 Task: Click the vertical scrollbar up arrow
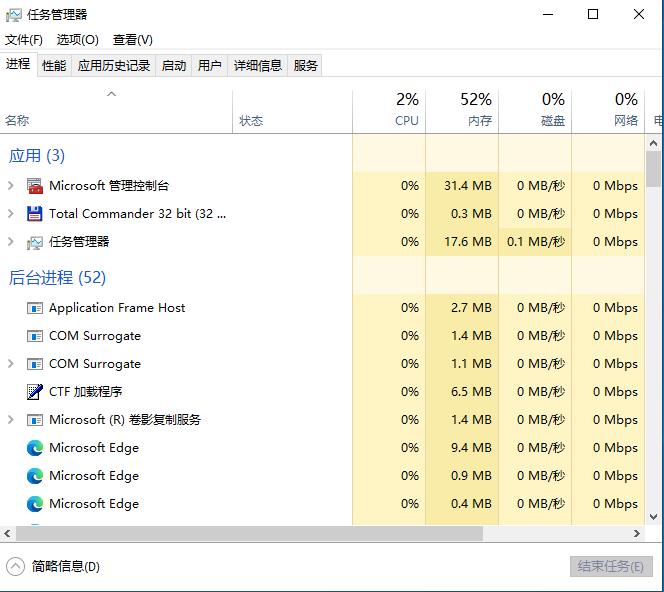[653, 143]
